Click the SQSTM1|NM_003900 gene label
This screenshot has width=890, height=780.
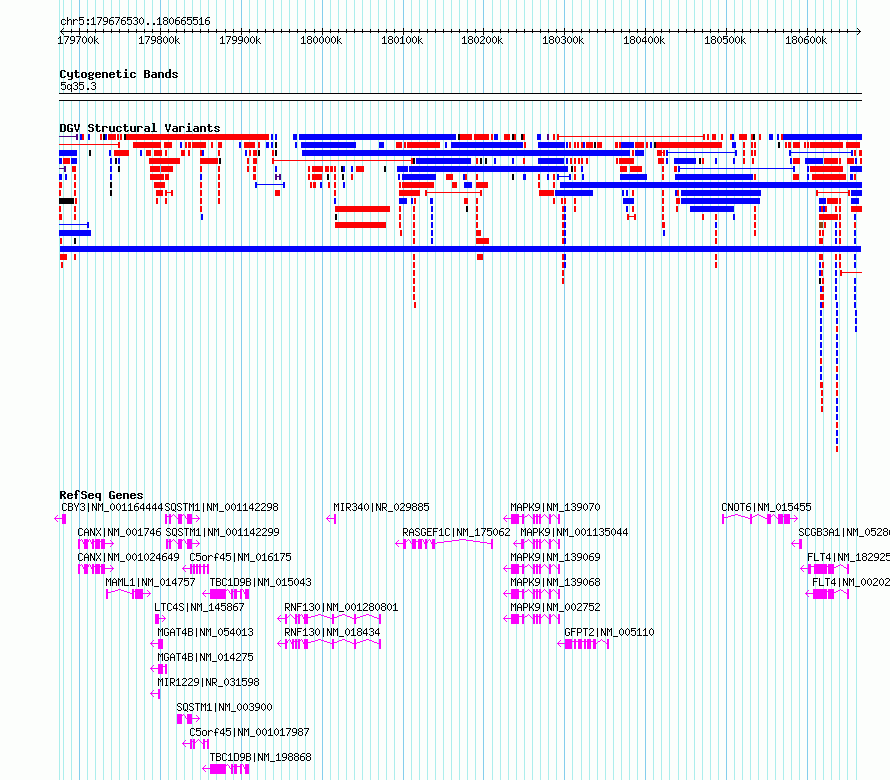[224, 707]
